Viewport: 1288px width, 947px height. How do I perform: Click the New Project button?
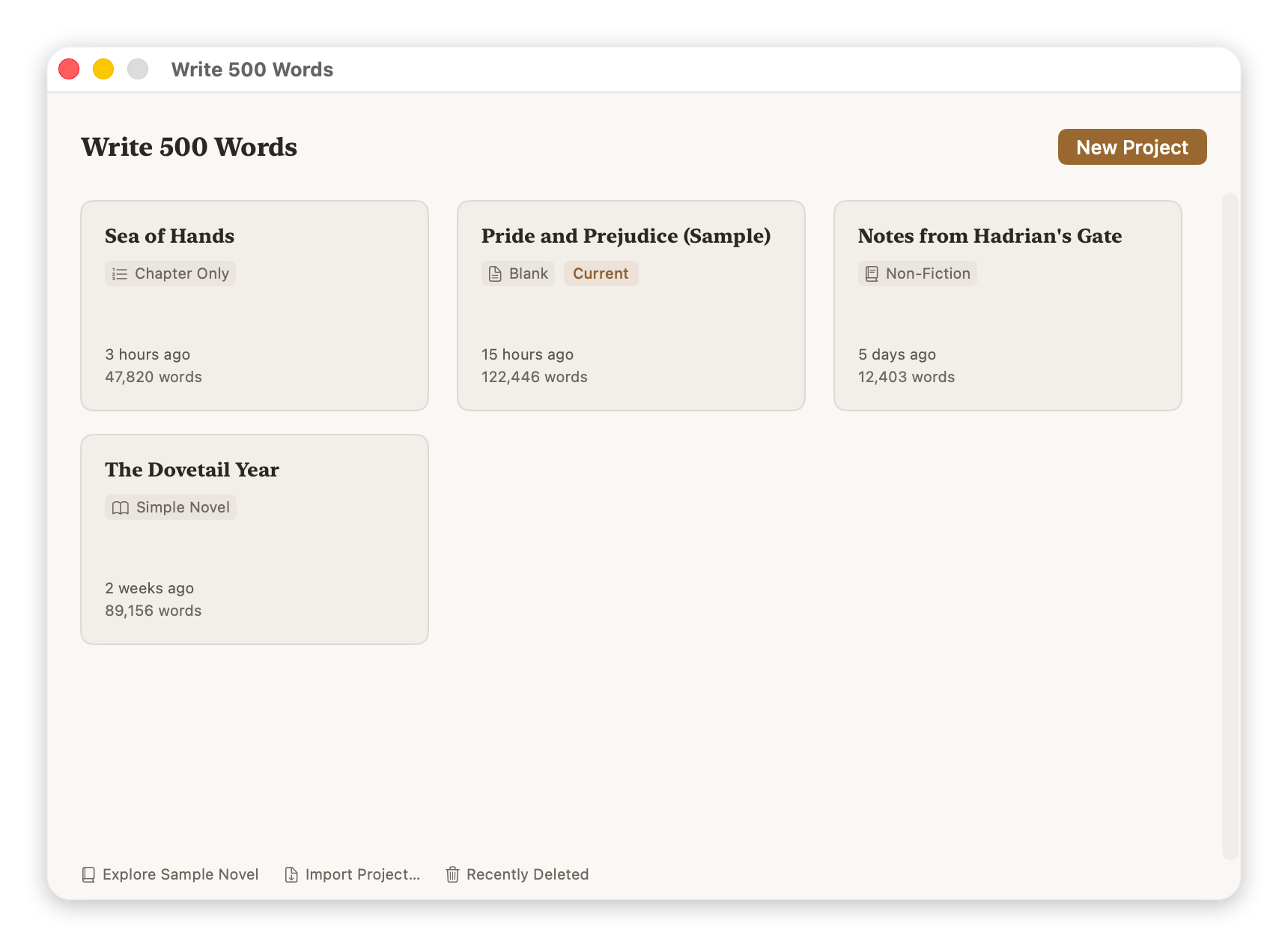tap(1131, 147)
